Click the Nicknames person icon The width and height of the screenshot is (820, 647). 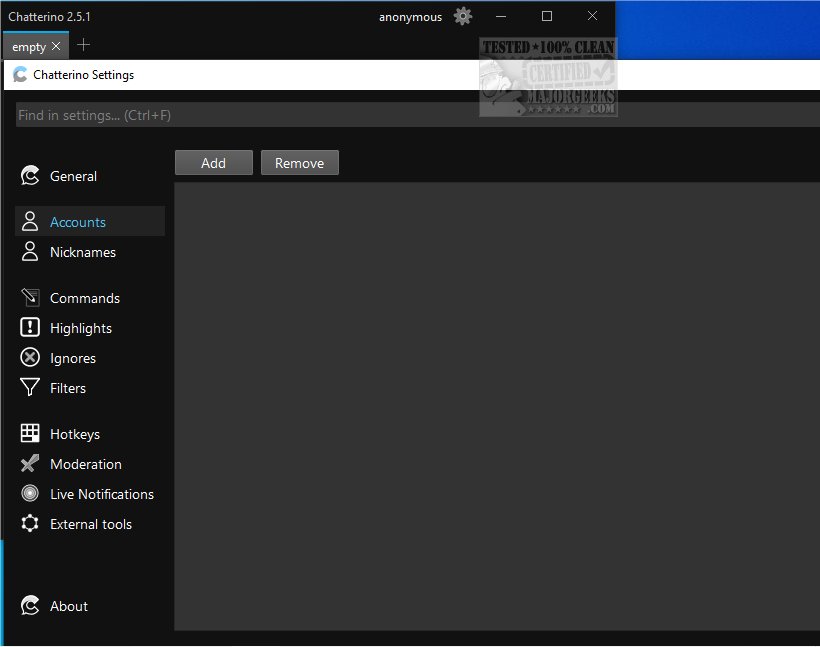pyautogui.click(x=30, y=252)
